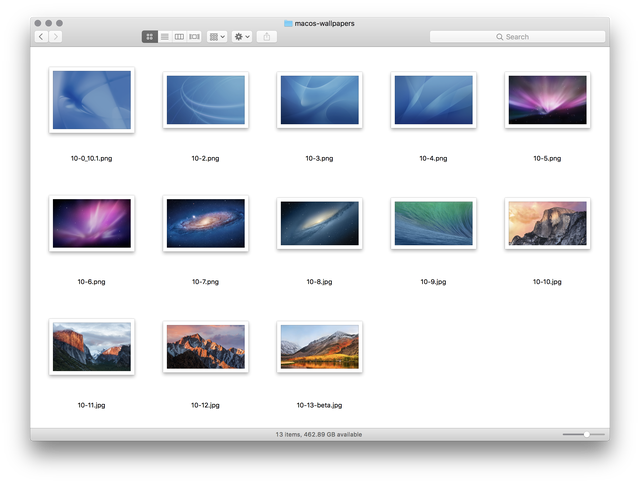Switch to column view mode

click(x=179, y=37)
